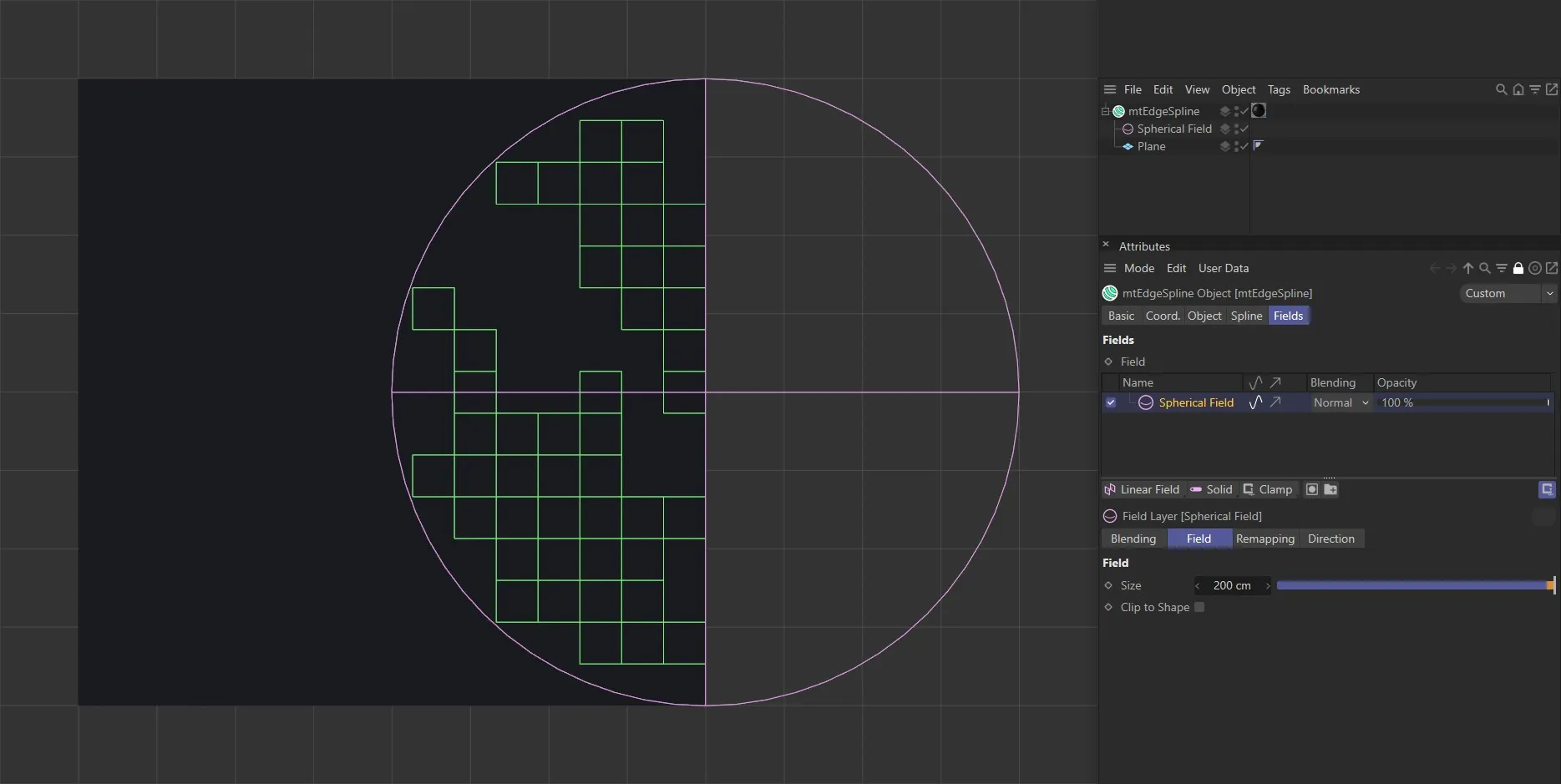The width and height of the screenshot is (1561, 784).
Task: Switch to the Spline tab
Action: coord(1245,316)
